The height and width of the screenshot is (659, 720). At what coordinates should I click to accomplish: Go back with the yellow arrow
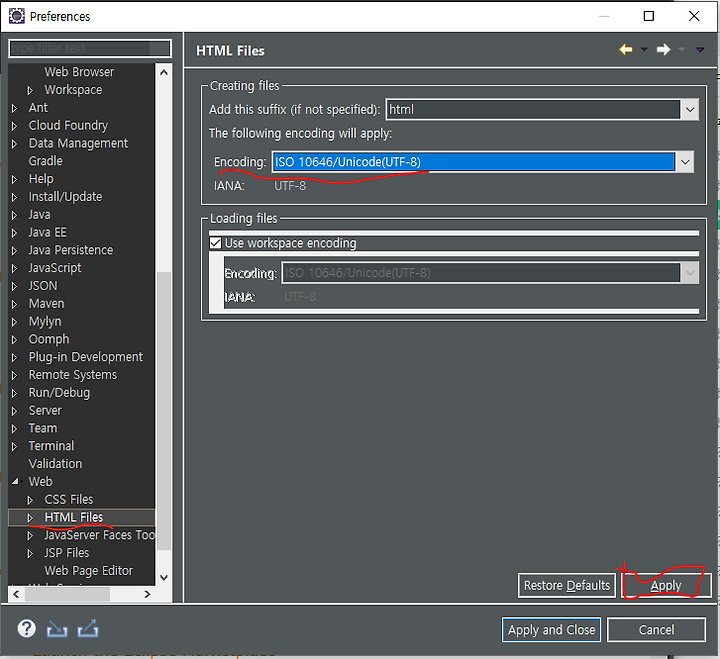[x=626, y=49]
